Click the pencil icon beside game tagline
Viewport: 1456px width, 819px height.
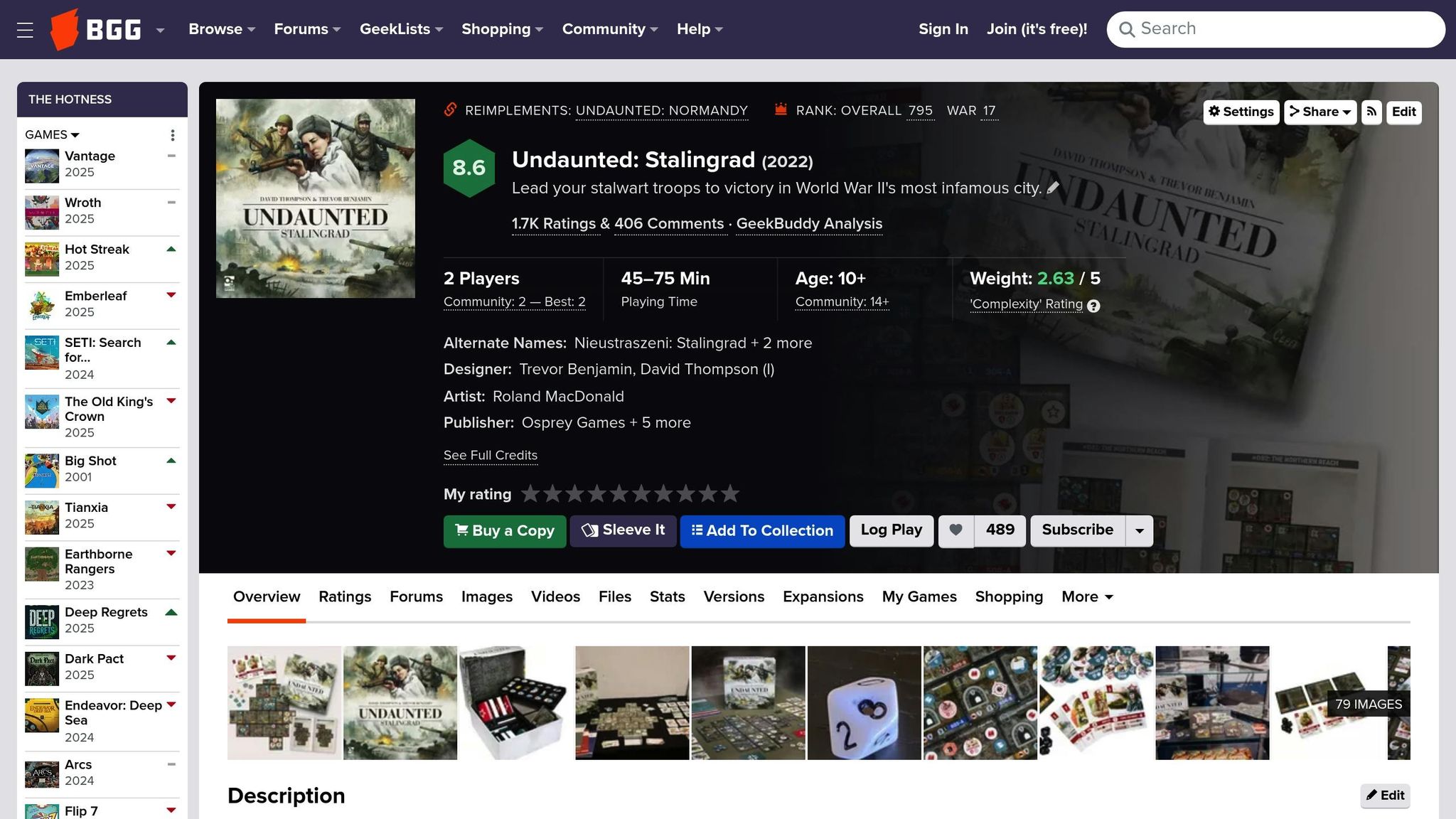[1053, 188]
